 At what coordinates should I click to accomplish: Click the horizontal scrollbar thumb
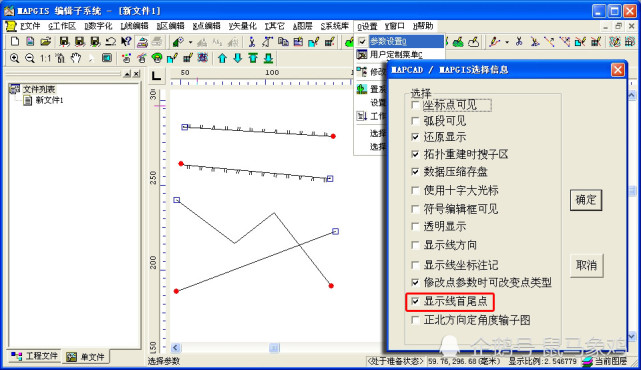[274, 348]
